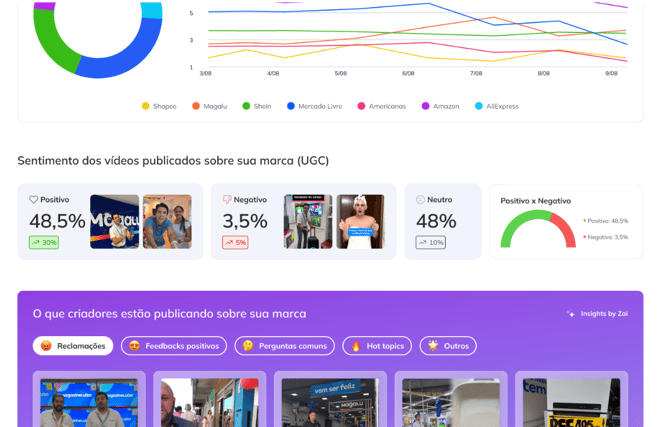Click the sparkle icon beside Insights by Zoi
Image resolution: width=661 pixels, height=427 pixels.
pos(570,314)
